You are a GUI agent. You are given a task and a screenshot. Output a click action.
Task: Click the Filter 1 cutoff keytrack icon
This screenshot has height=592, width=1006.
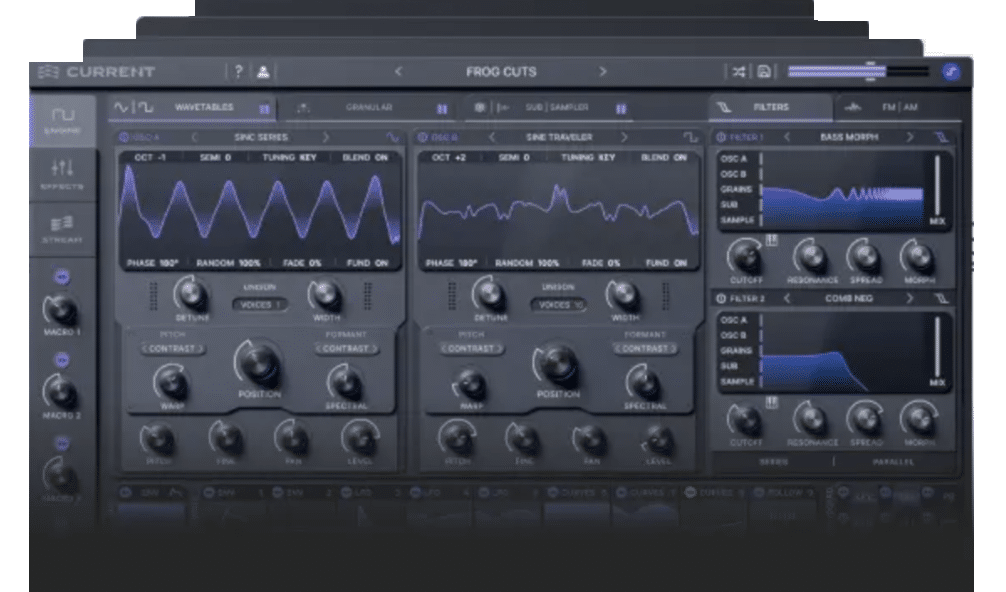point(771,241)
